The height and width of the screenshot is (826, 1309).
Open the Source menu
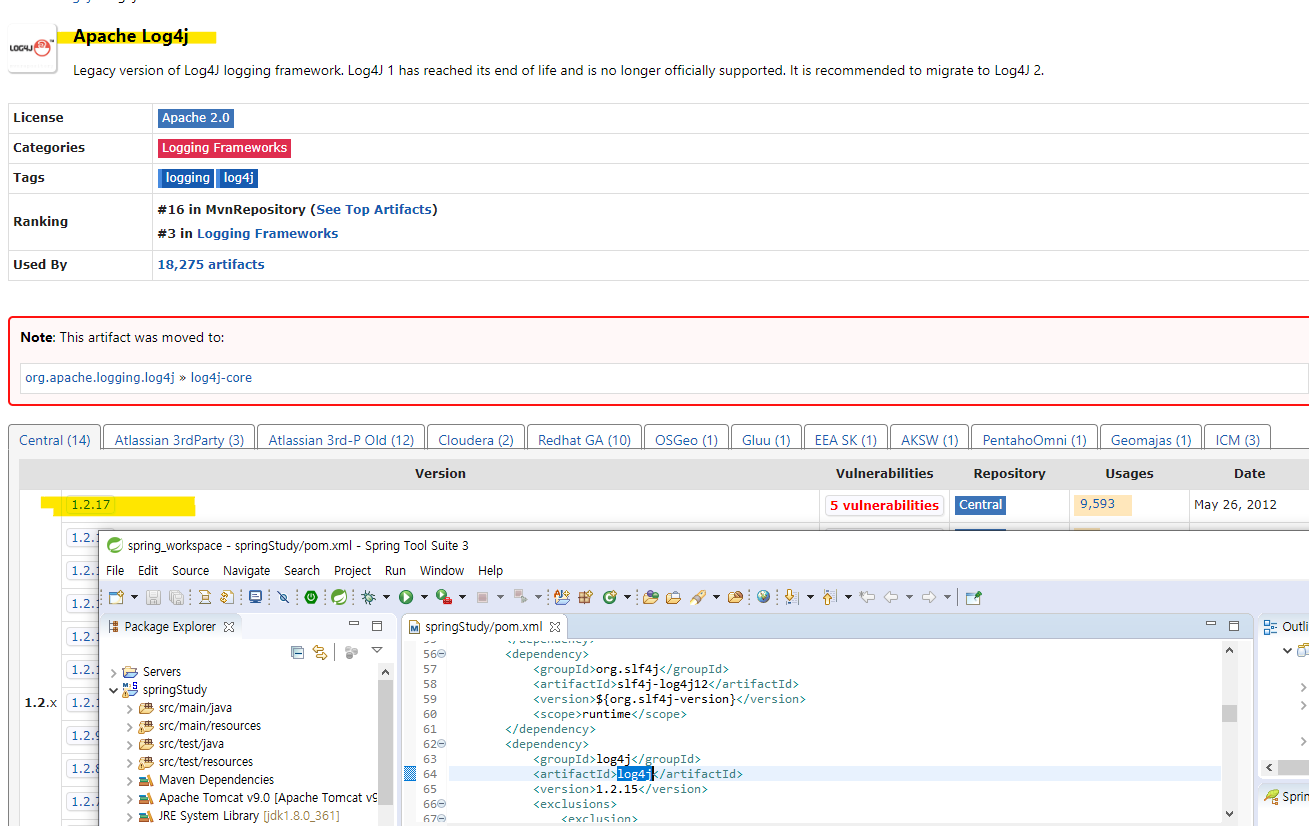[191, 570]
